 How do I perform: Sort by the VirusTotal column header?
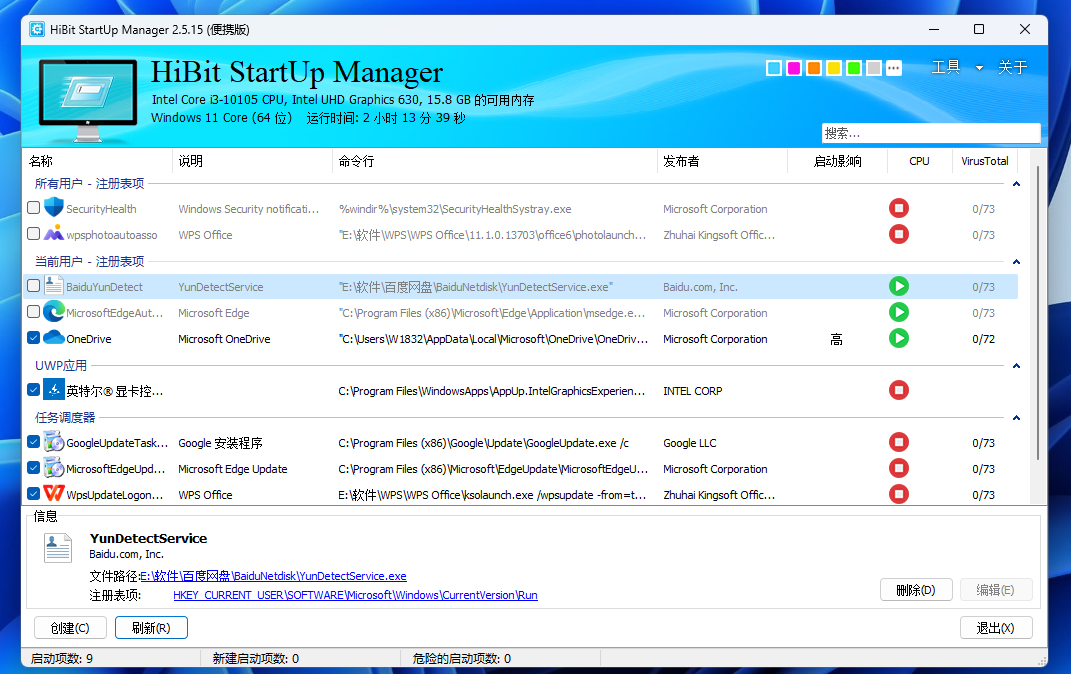pyautogui.click(x=985, y=161)
